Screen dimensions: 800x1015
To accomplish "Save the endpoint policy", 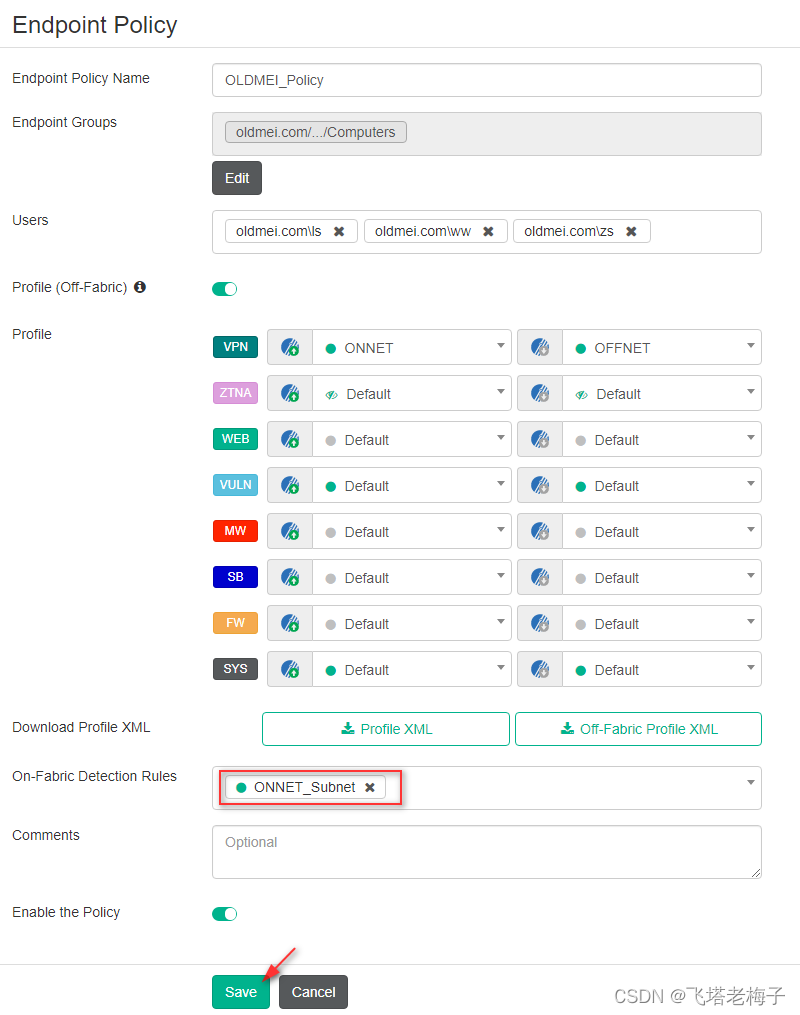I will pos(241,992).
